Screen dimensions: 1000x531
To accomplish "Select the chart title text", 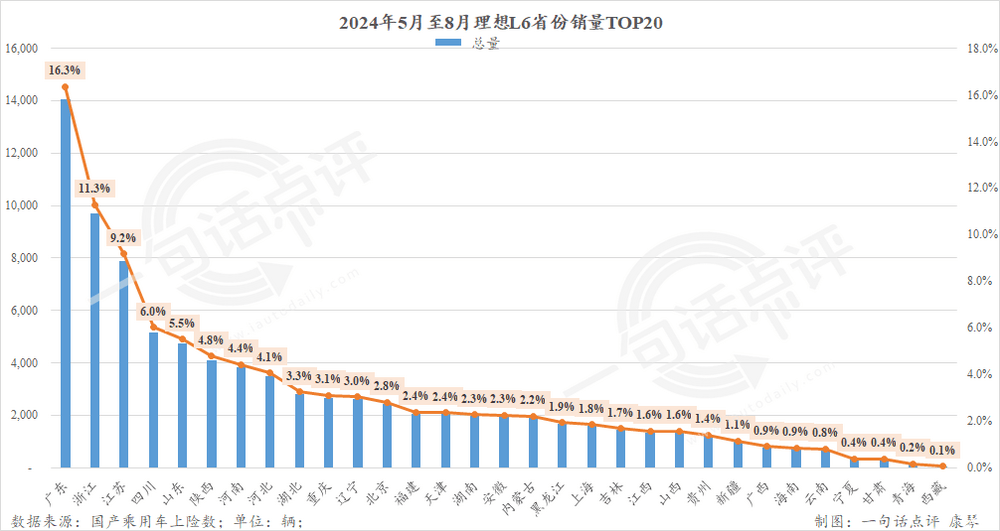I will click(x=501, y=24).
